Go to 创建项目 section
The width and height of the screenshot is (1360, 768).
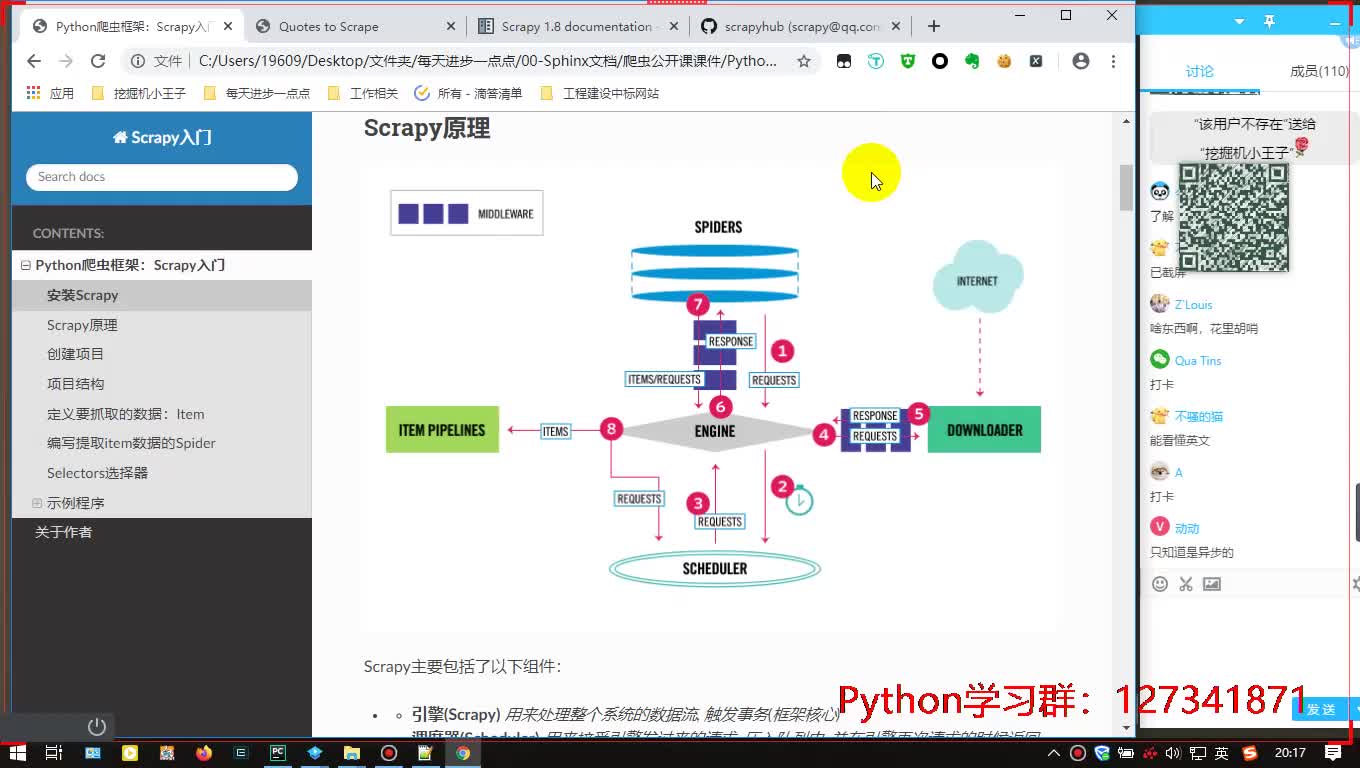point(162,354)
